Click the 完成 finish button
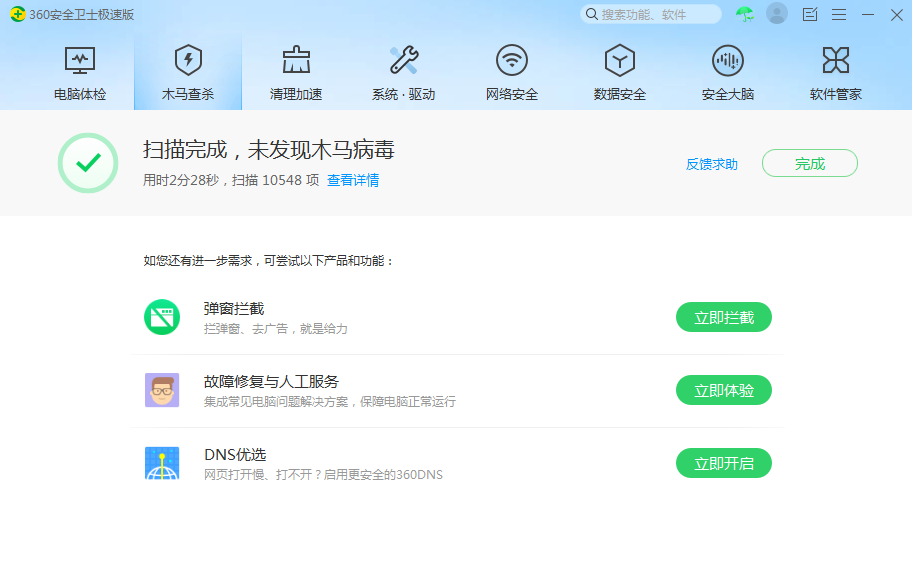This screenshot has width=912, height=574. (810, 163)
